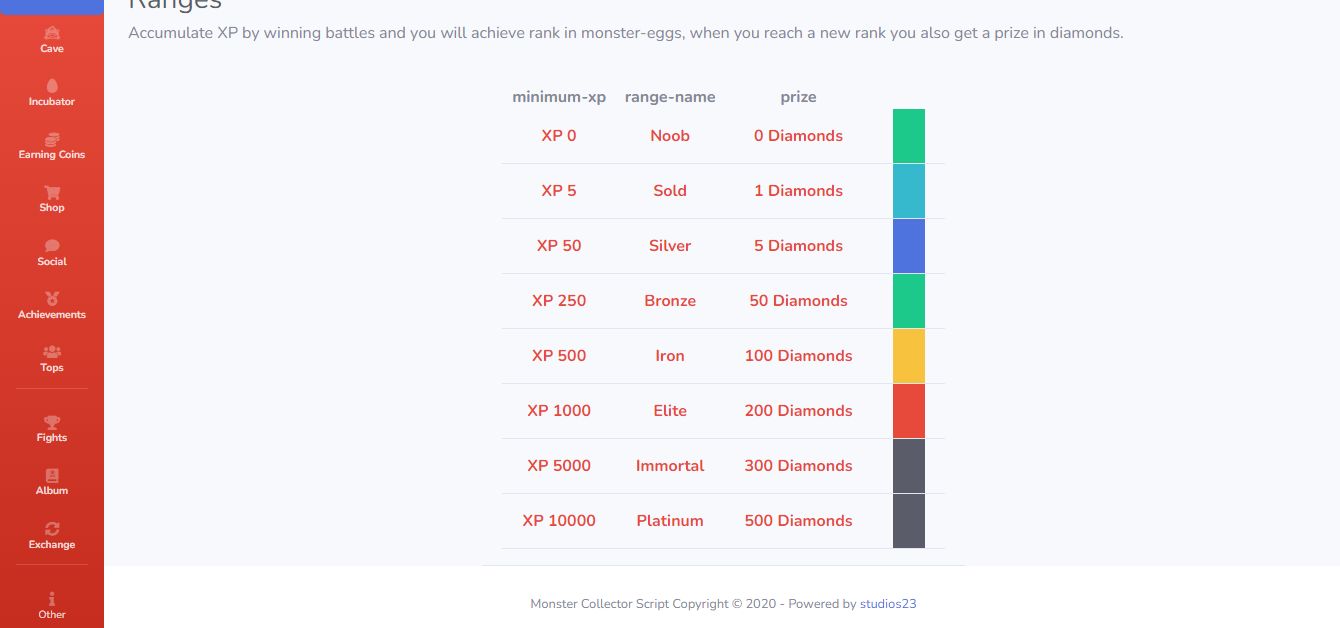
Task: Click the range-name column header
Action: (x=670, y=97)
